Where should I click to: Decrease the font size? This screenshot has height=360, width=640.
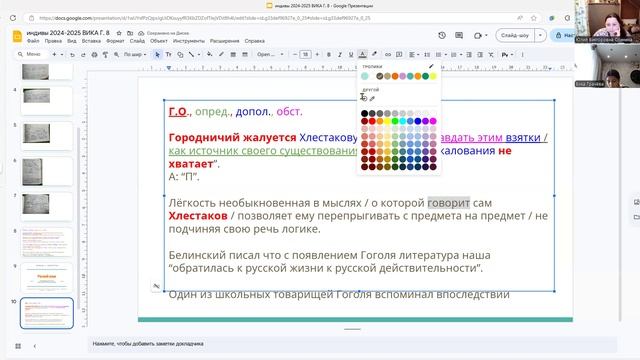295,55
